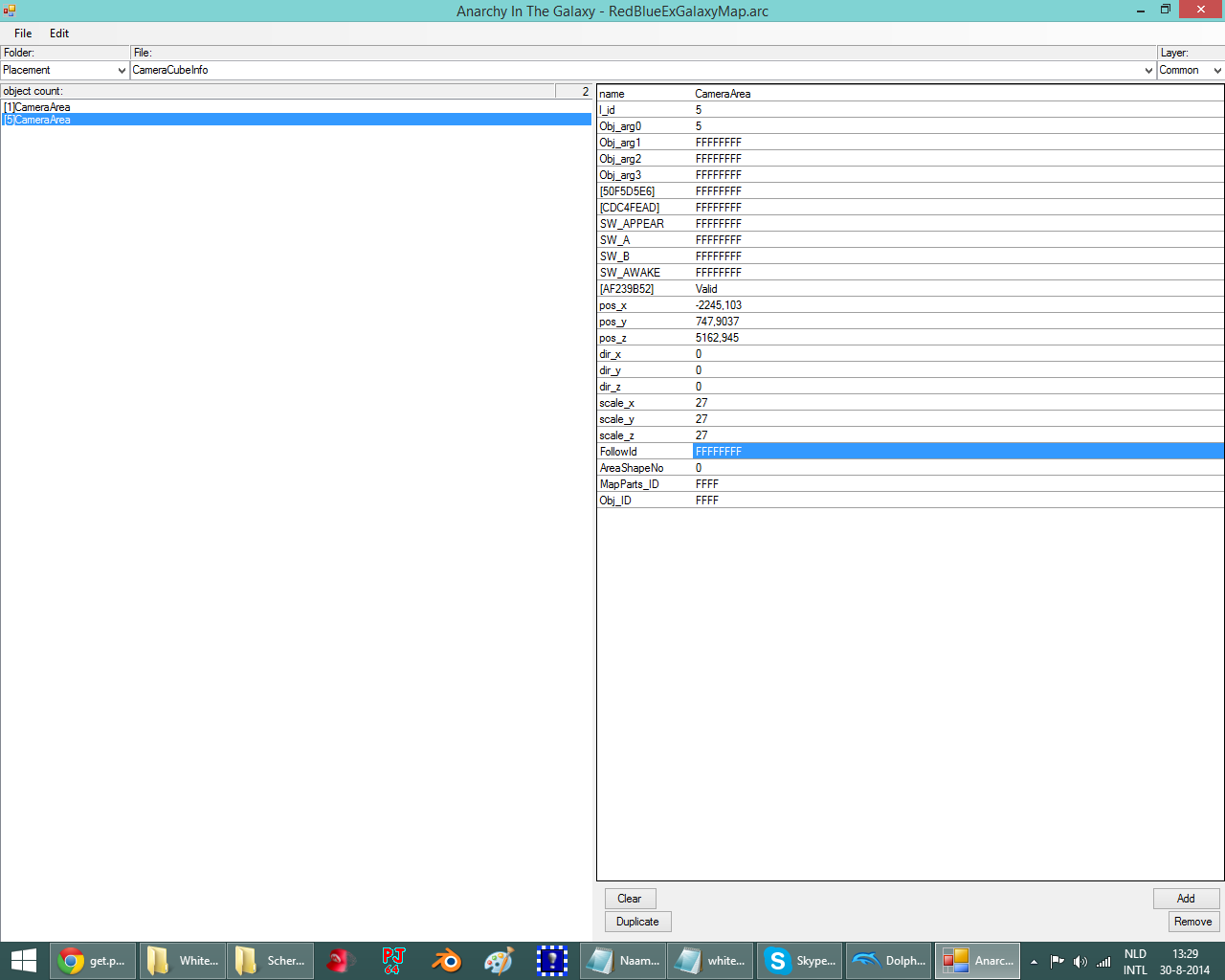Click the volume speaker icon in system tray
The image size is (1225, 980).
(x=1080, y=962)
